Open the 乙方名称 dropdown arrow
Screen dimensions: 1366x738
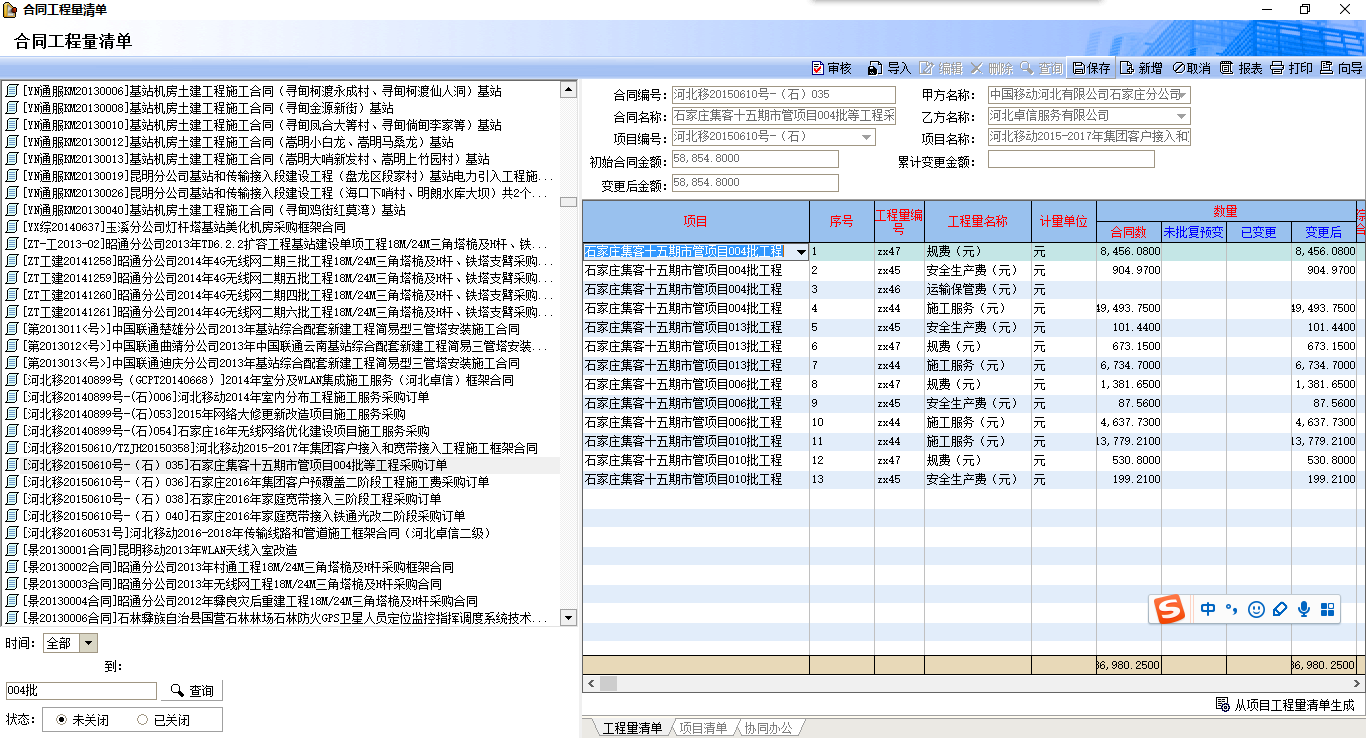click(x=1183, y=116)
